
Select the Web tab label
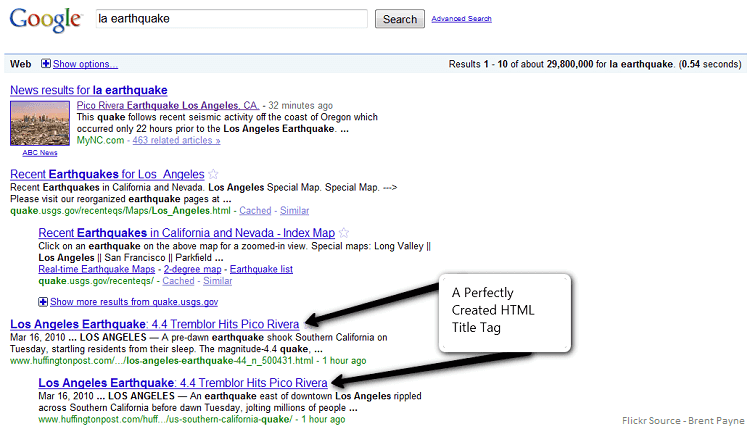20,64
